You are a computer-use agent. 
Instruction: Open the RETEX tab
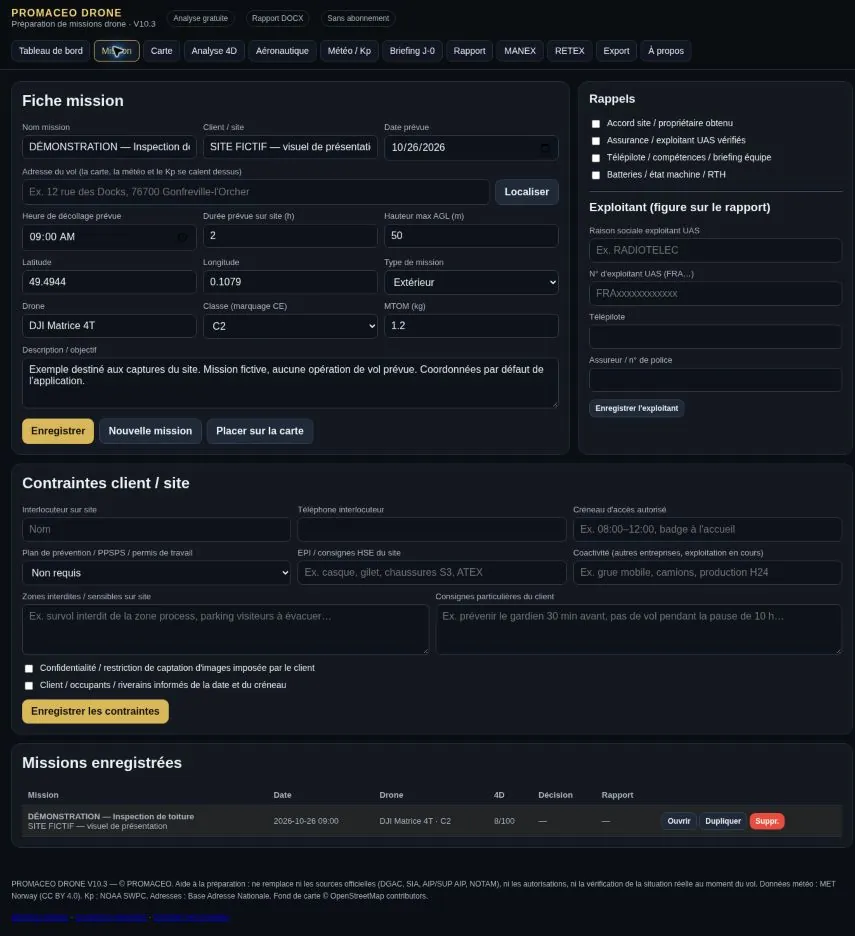(x=570, y=51)
